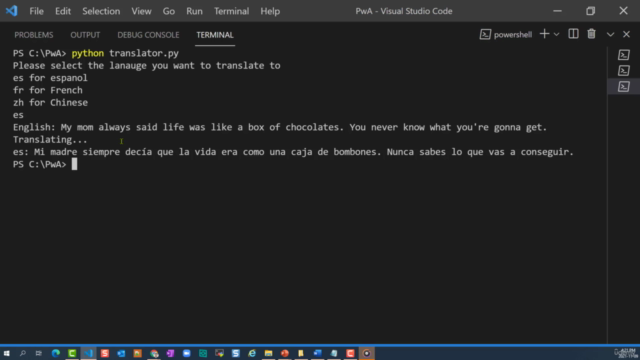Click the 'Please select the lanauge' line

point(147,66)
